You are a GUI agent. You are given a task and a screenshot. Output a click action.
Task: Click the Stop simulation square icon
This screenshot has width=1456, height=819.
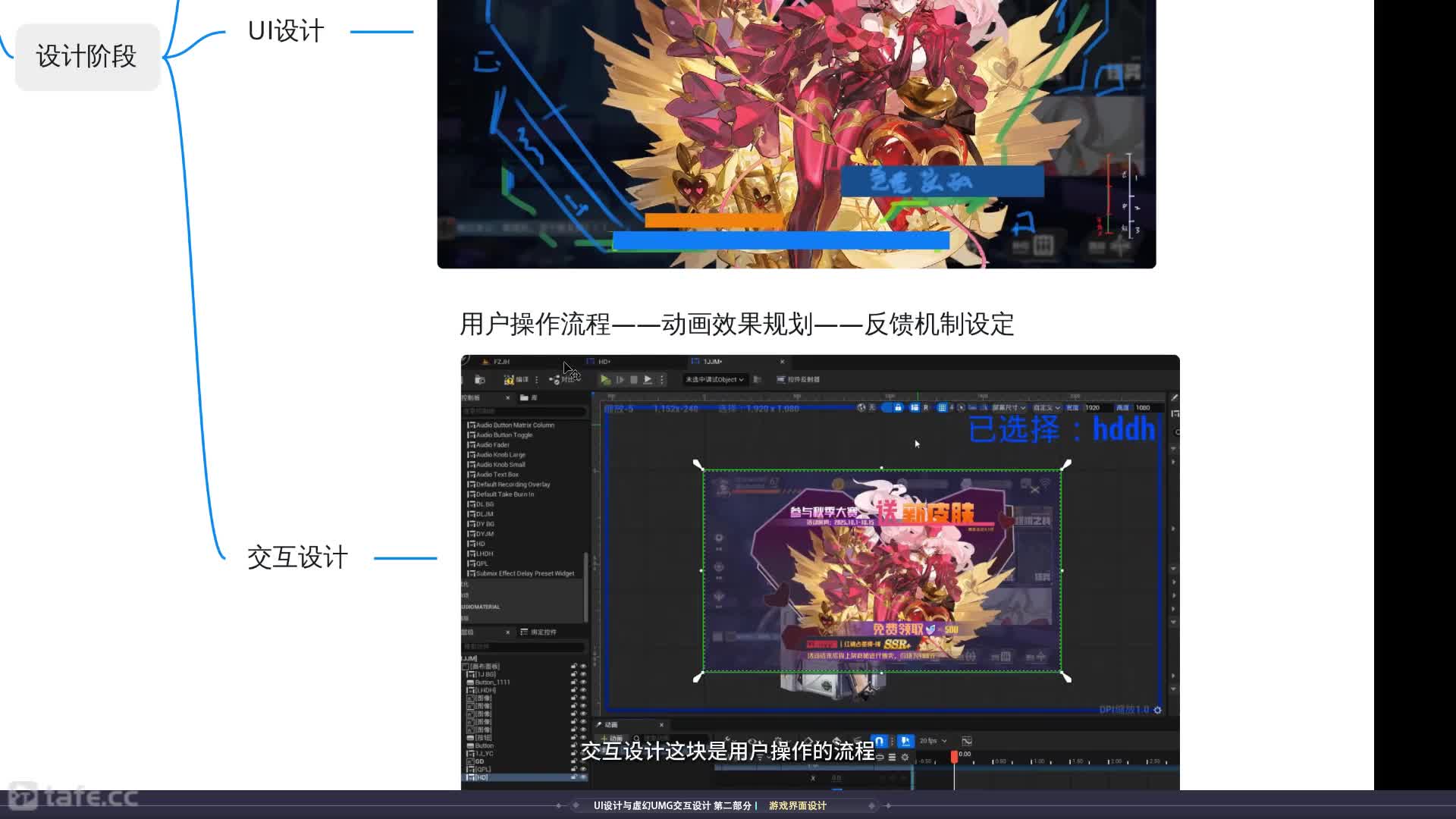[x=634, y=380]
